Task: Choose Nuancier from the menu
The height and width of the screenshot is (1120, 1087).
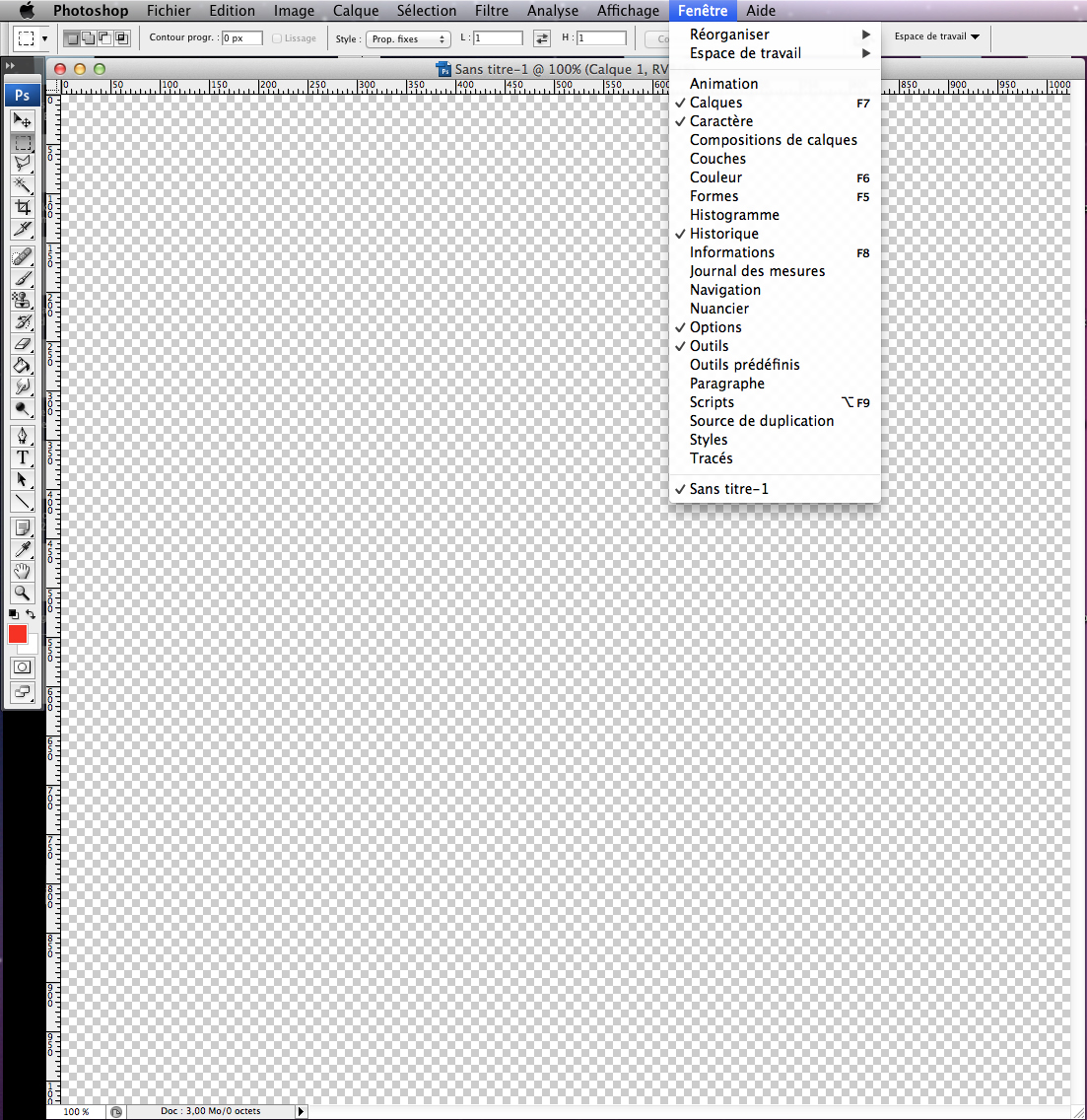Action: click(x=775, y=309)
